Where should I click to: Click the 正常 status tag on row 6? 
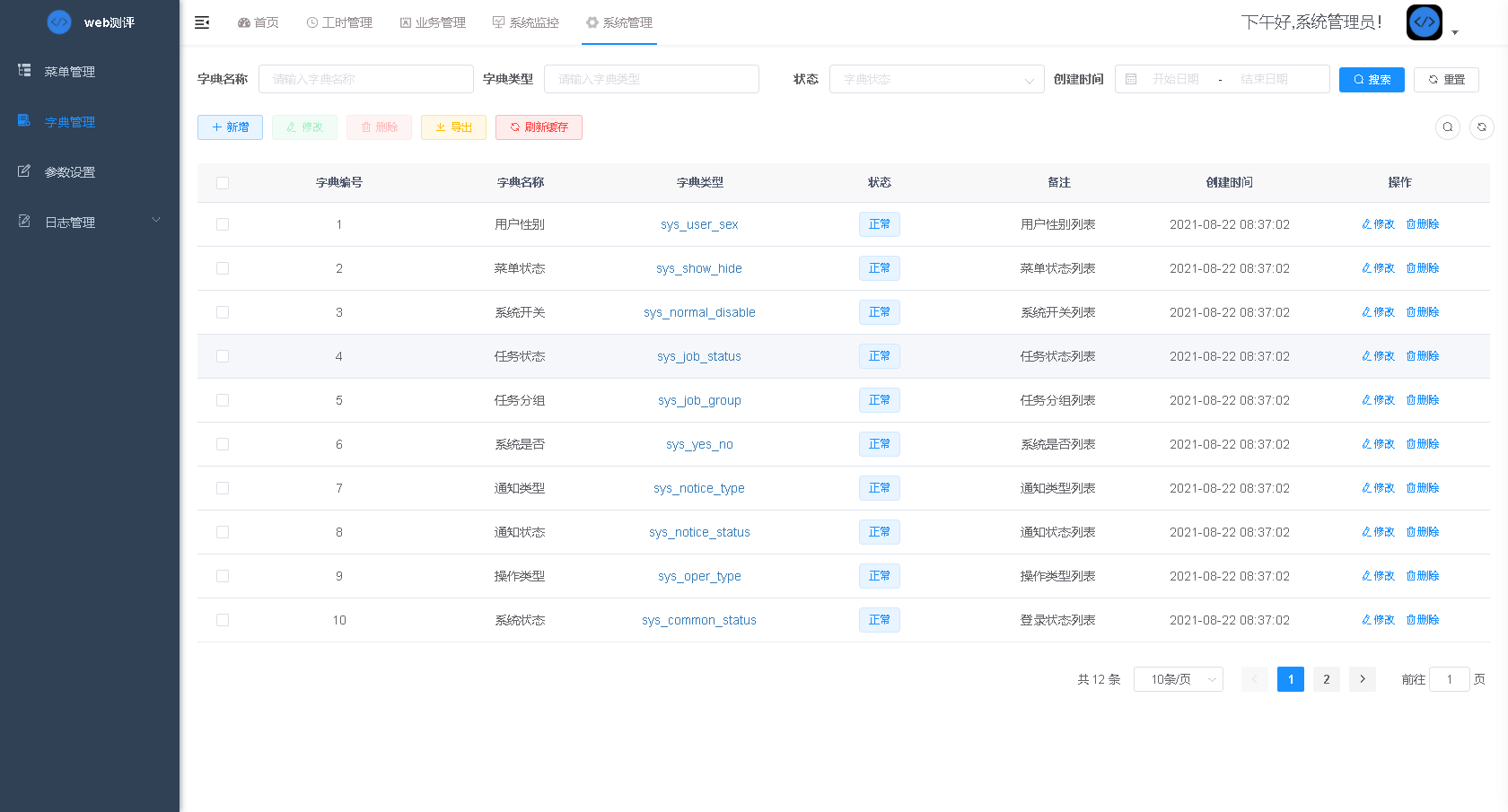880,443
